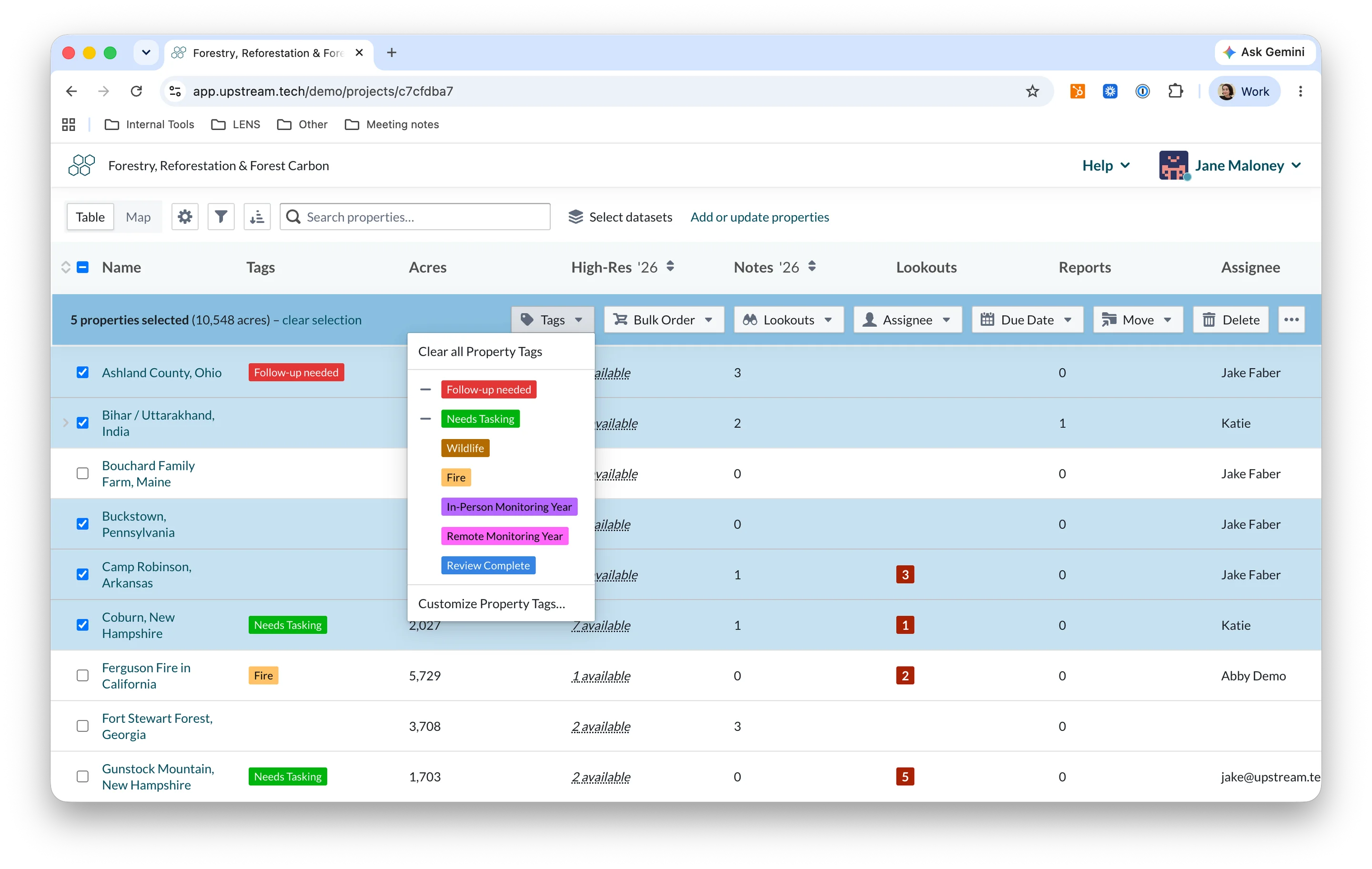
Task: Toggle the Ferguson Fire in California checkbox
Action: [82, 675]
